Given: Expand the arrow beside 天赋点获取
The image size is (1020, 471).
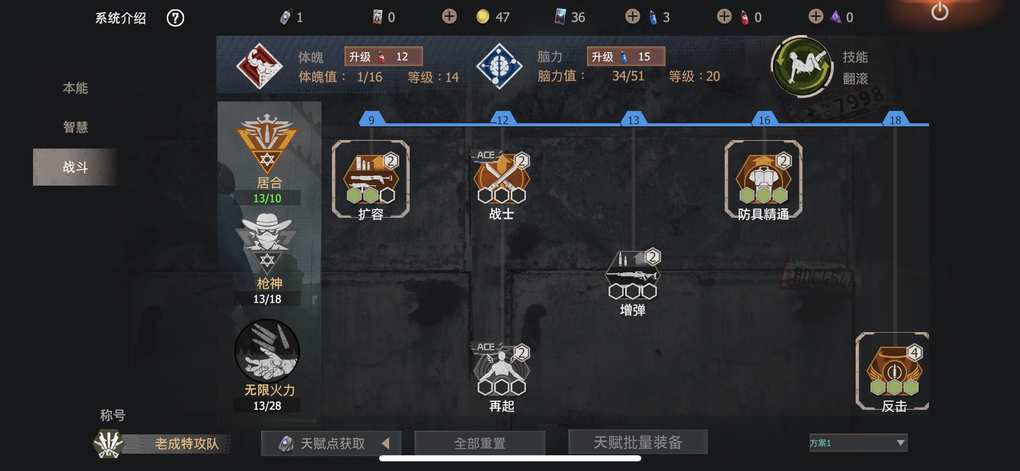Looking at the screenshot, I should coord(385,444).
